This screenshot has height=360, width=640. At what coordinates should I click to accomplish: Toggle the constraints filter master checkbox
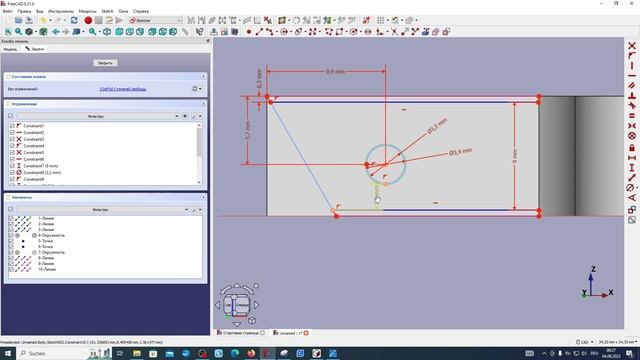pyautogui.click(x=11, y=116)
